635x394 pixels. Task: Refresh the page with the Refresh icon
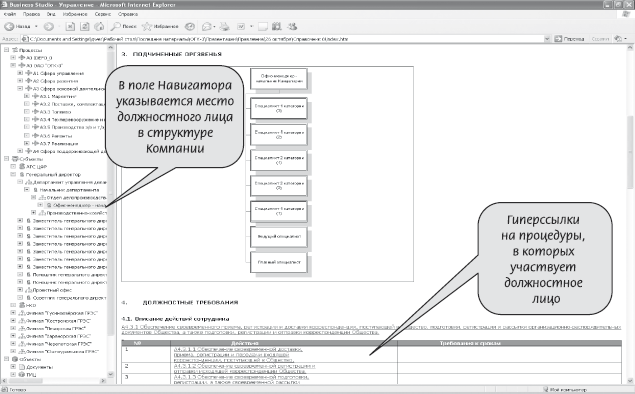click(84, 26)
